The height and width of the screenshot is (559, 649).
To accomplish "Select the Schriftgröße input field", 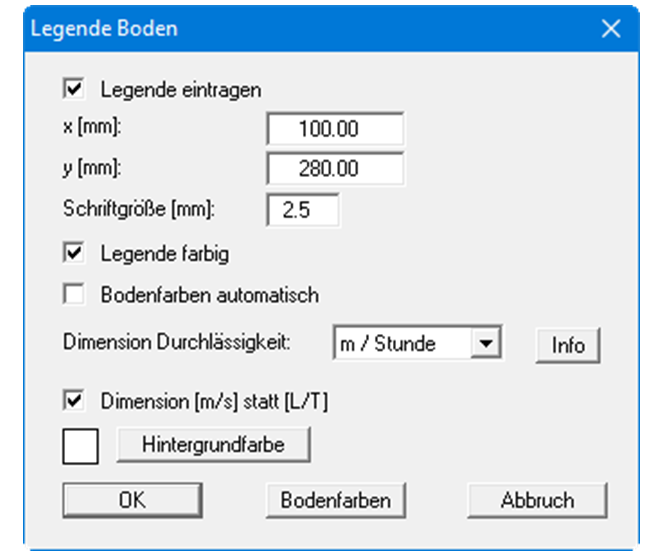I will [x=303, y=212].
